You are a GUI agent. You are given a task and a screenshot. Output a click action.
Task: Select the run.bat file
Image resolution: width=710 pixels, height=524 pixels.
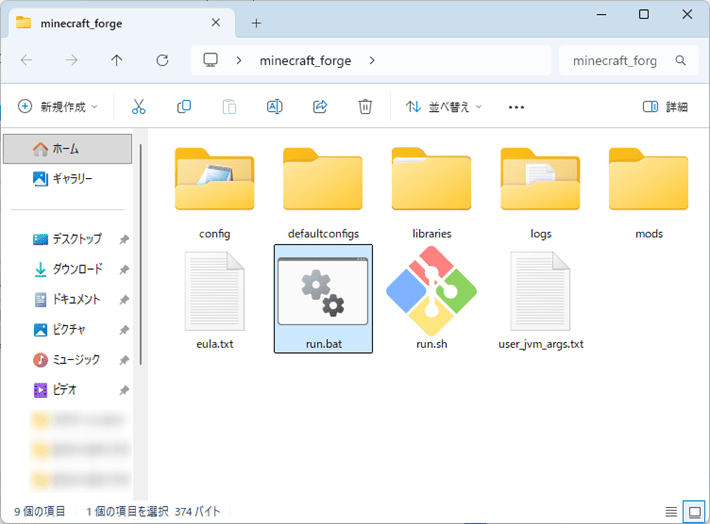pos(323,299)
